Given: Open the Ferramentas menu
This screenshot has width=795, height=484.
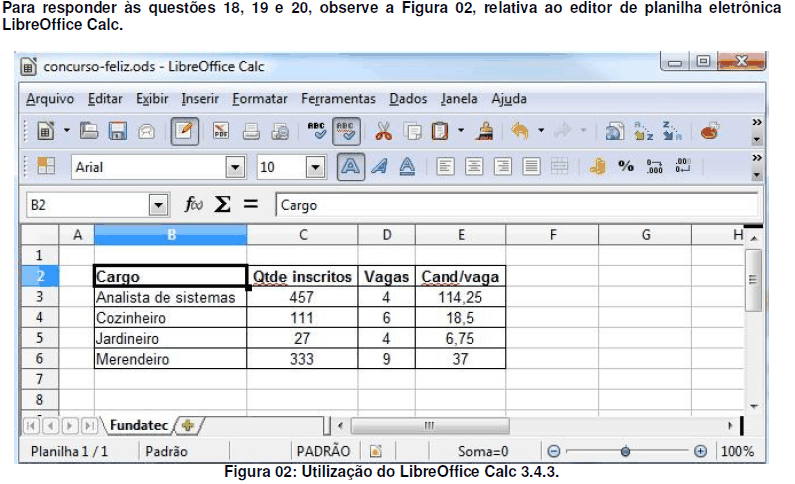Looking at the screenshot, I should click(x=338, y=99).
